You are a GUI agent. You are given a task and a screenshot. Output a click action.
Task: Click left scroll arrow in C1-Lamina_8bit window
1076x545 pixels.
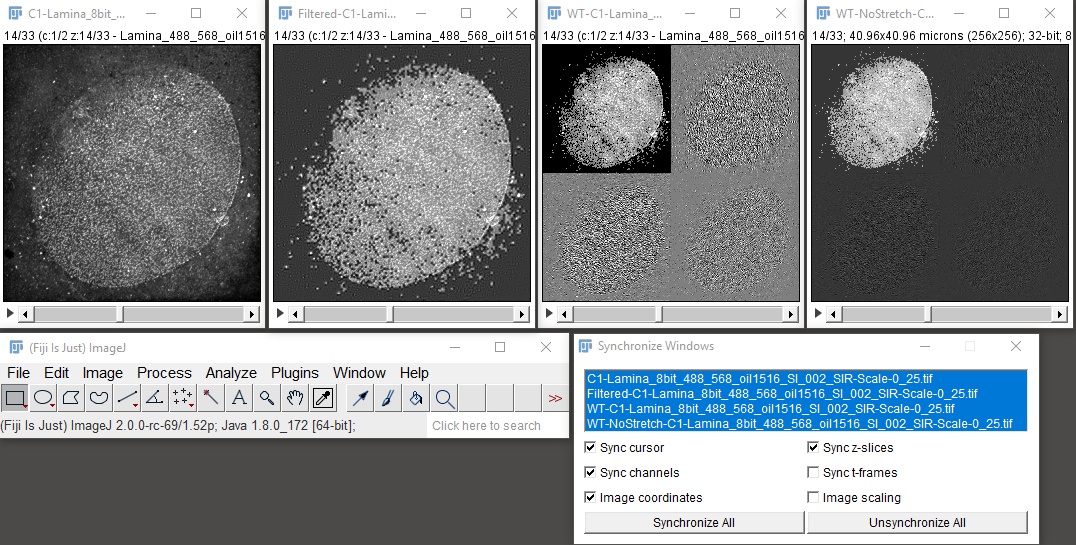[26, 314]
